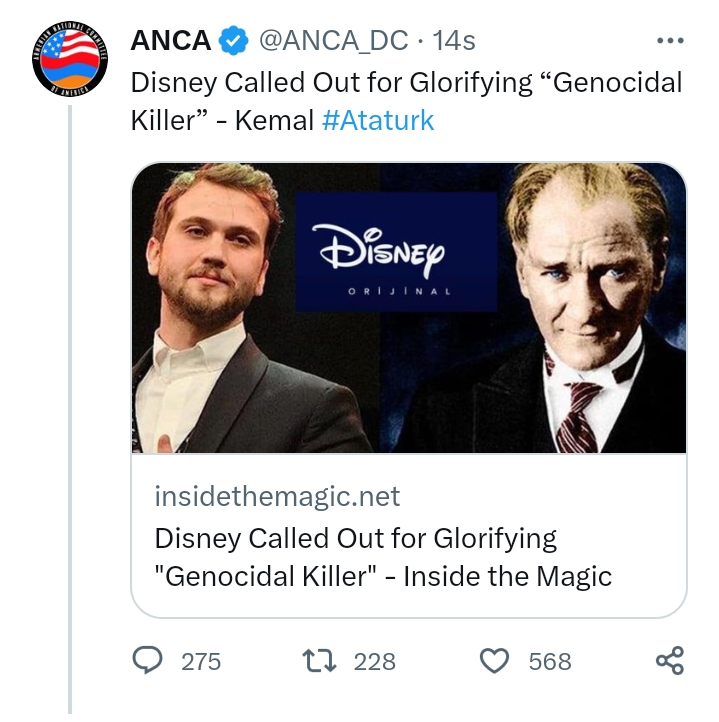Click the 228 retweets count
The width and height of the screenshot is (719, 722).
(375, 661)
